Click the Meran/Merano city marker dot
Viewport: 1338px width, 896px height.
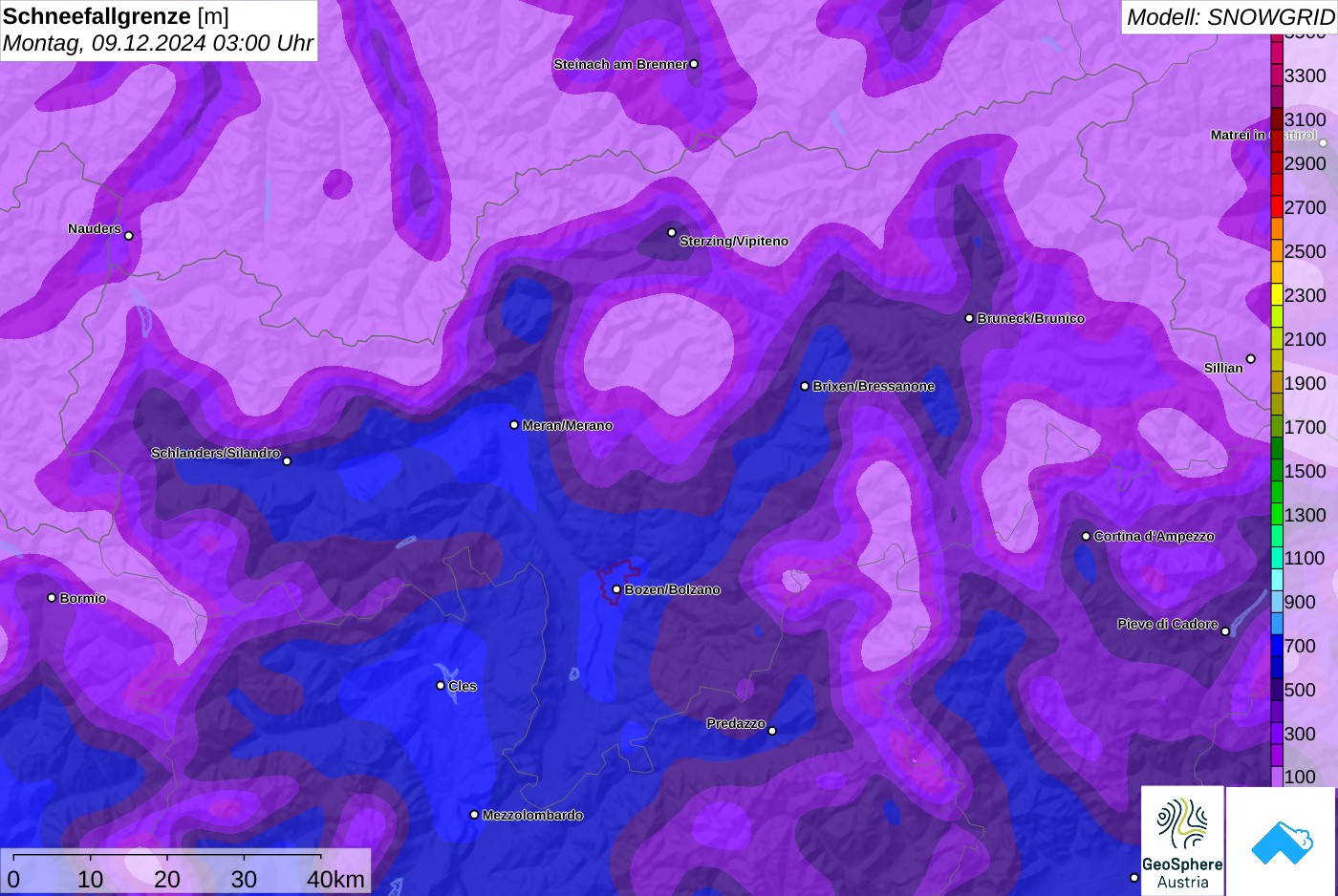click(x=514, y=425)
